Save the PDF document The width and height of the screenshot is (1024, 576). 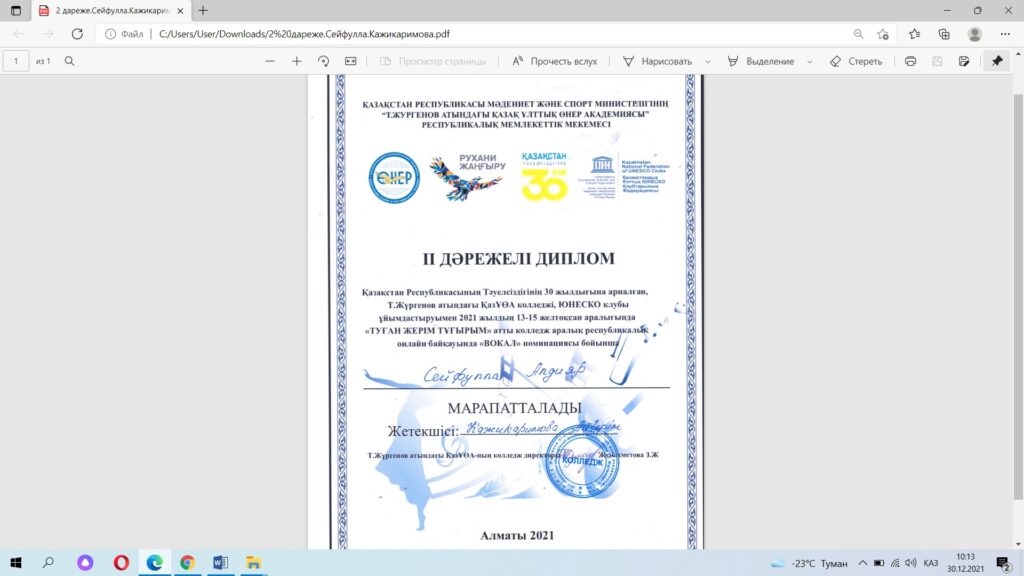coord(937,61)
